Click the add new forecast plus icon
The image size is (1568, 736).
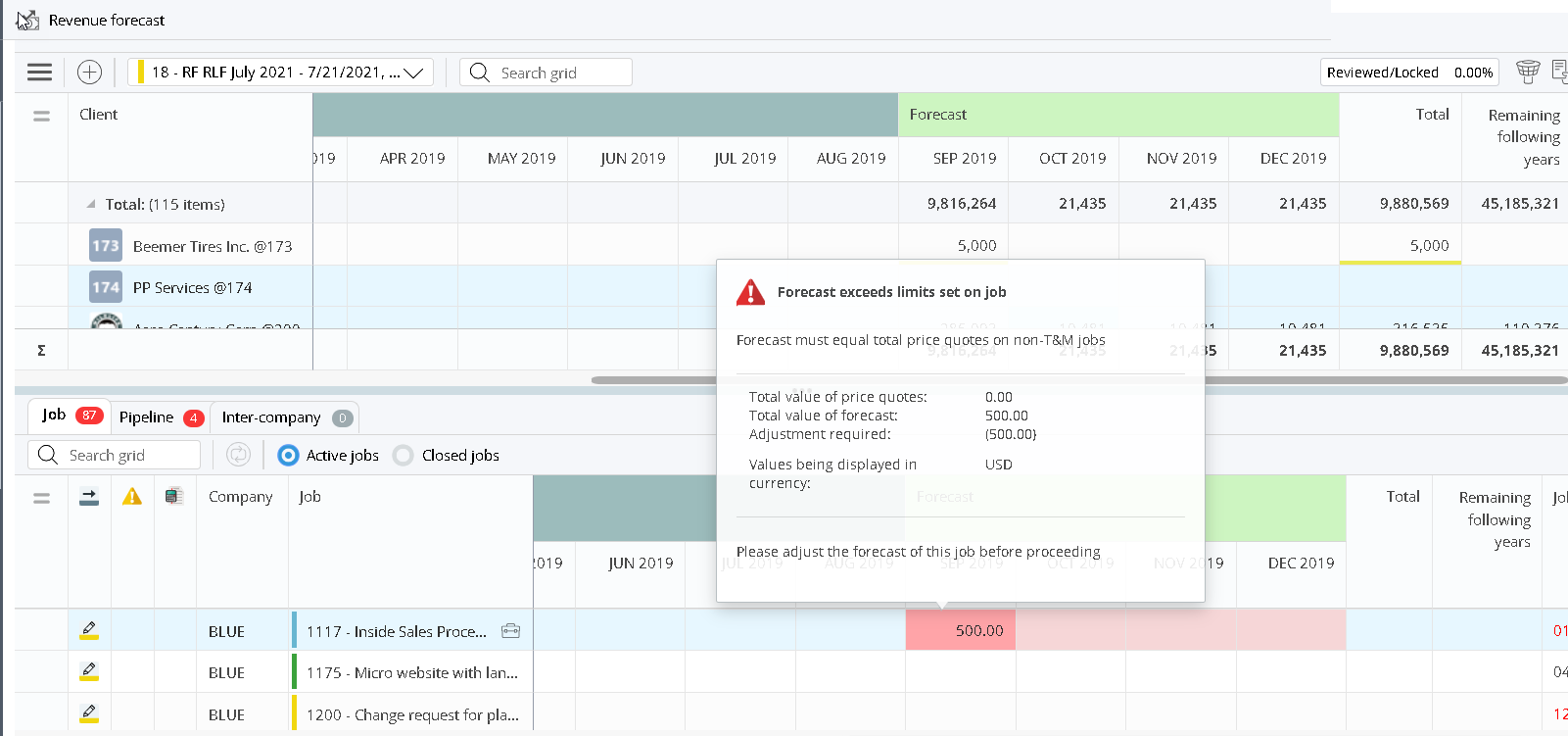point(89,72)
